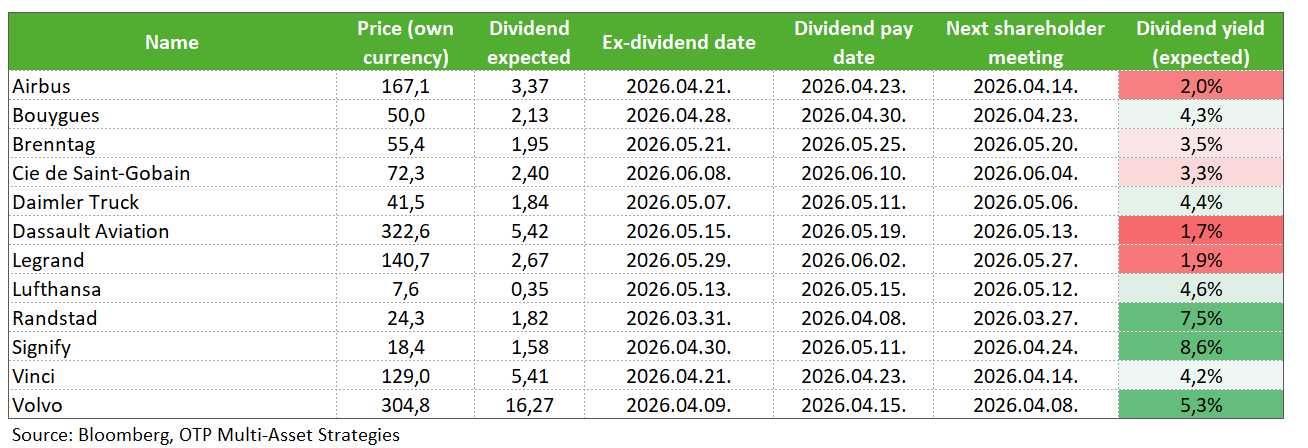This screenshot has width=1308, height=448.
Task: Select Volvo price 304,8
Action: pos(406,406)
